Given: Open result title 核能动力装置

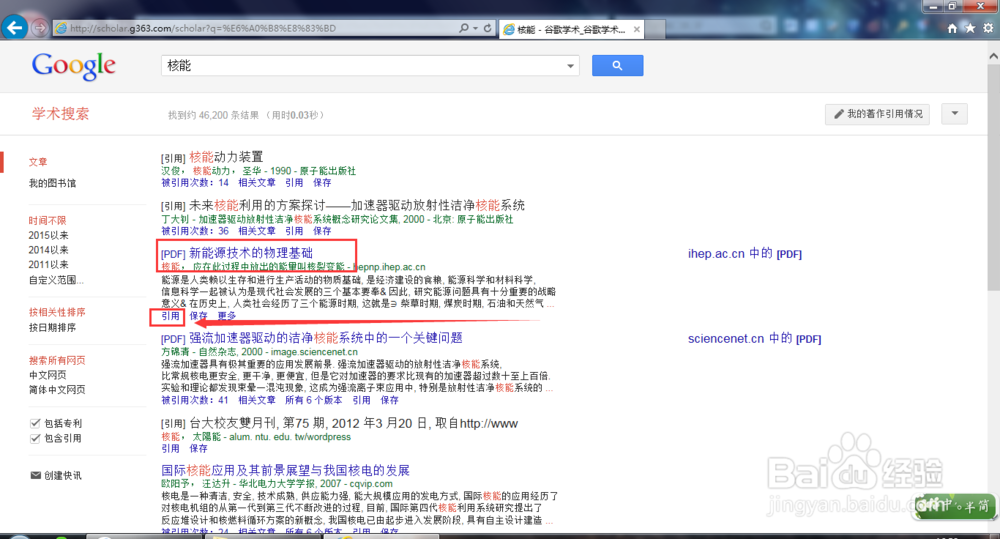Looking at the screenshot, I should point(226,157).
